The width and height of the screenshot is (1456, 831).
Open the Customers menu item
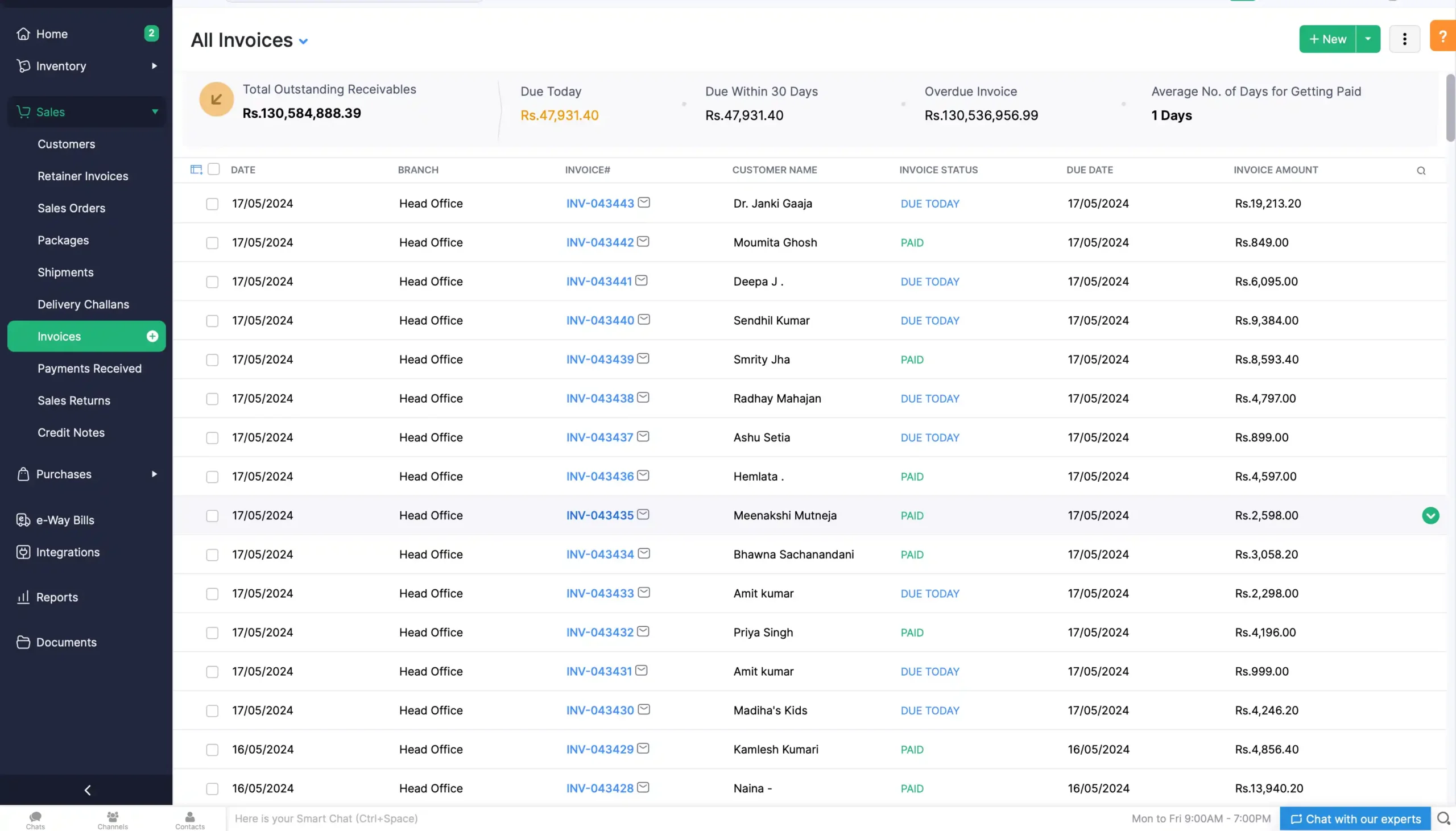[x=66, y=144]
